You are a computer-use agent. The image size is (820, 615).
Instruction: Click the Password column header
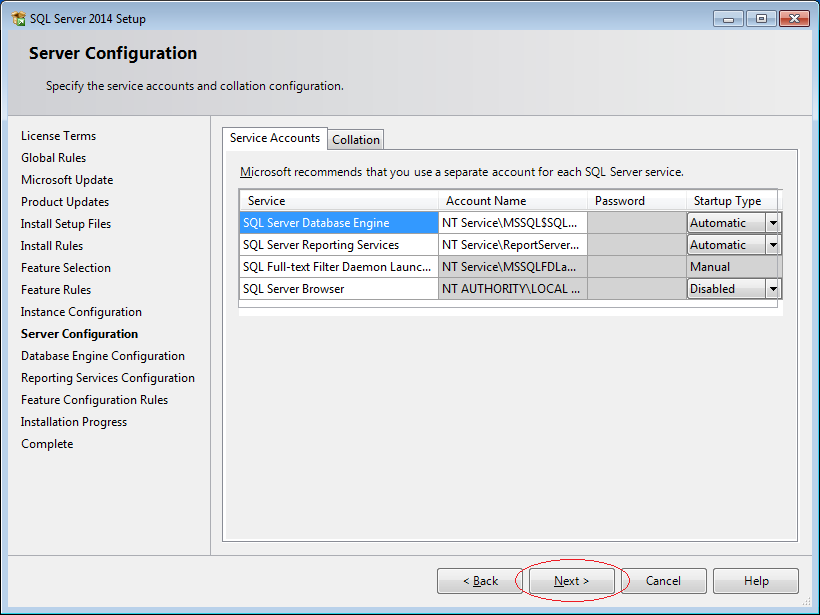coord(637,201)
